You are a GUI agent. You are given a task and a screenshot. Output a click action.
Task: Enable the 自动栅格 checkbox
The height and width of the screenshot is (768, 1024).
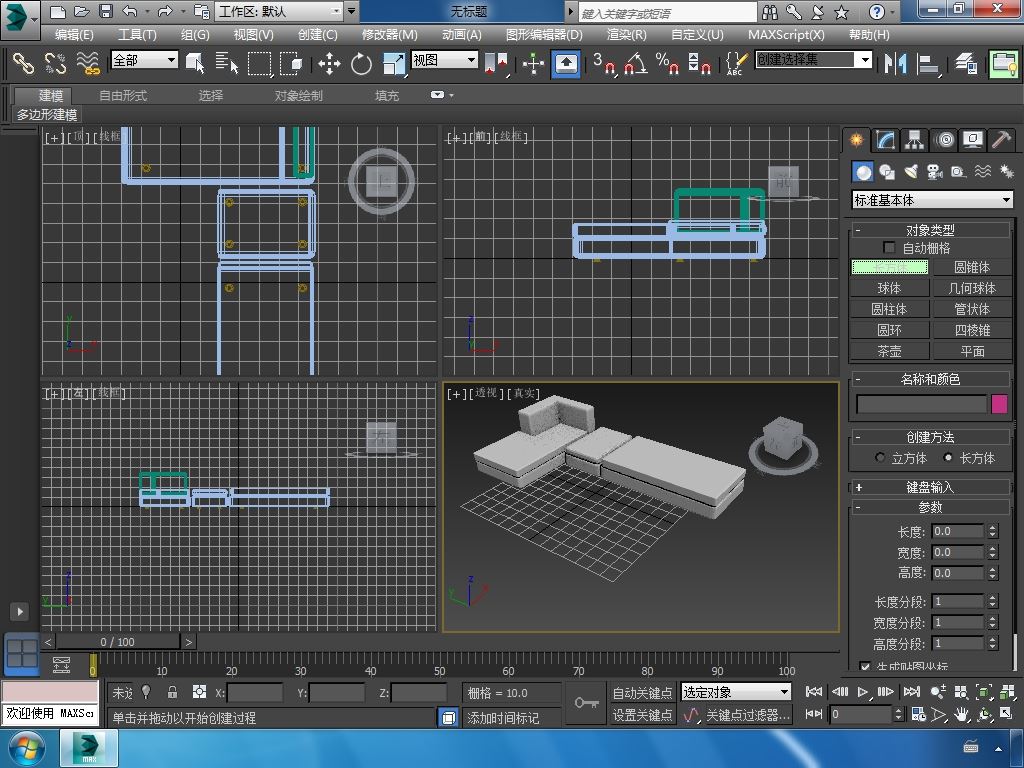(x=889, y=248)
